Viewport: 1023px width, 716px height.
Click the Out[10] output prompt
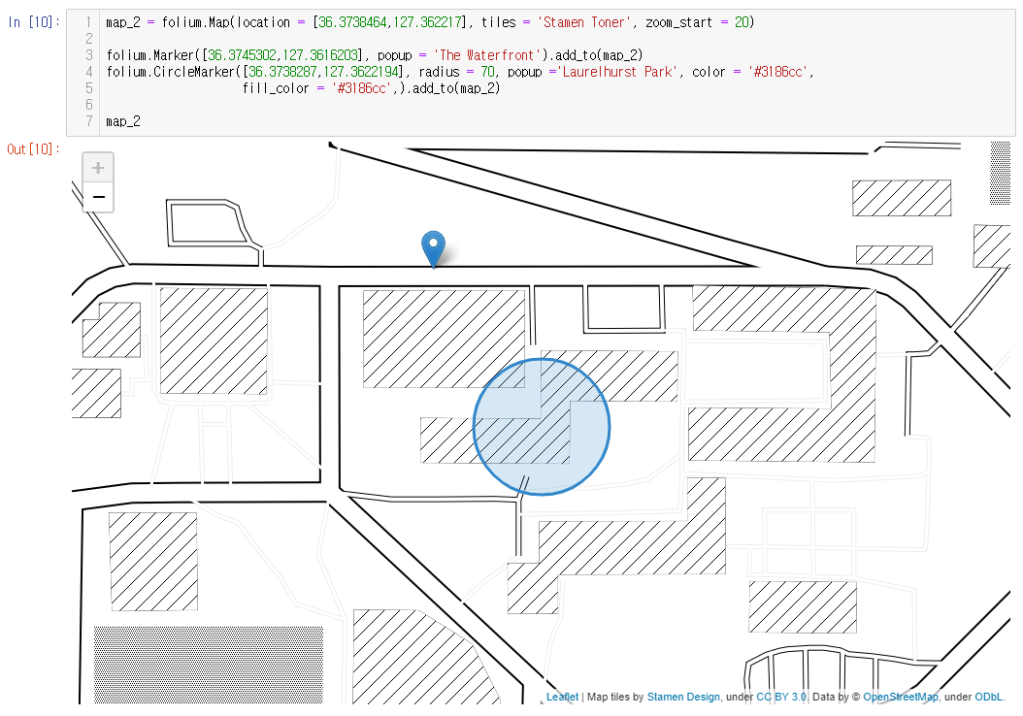tap(33, 149)
